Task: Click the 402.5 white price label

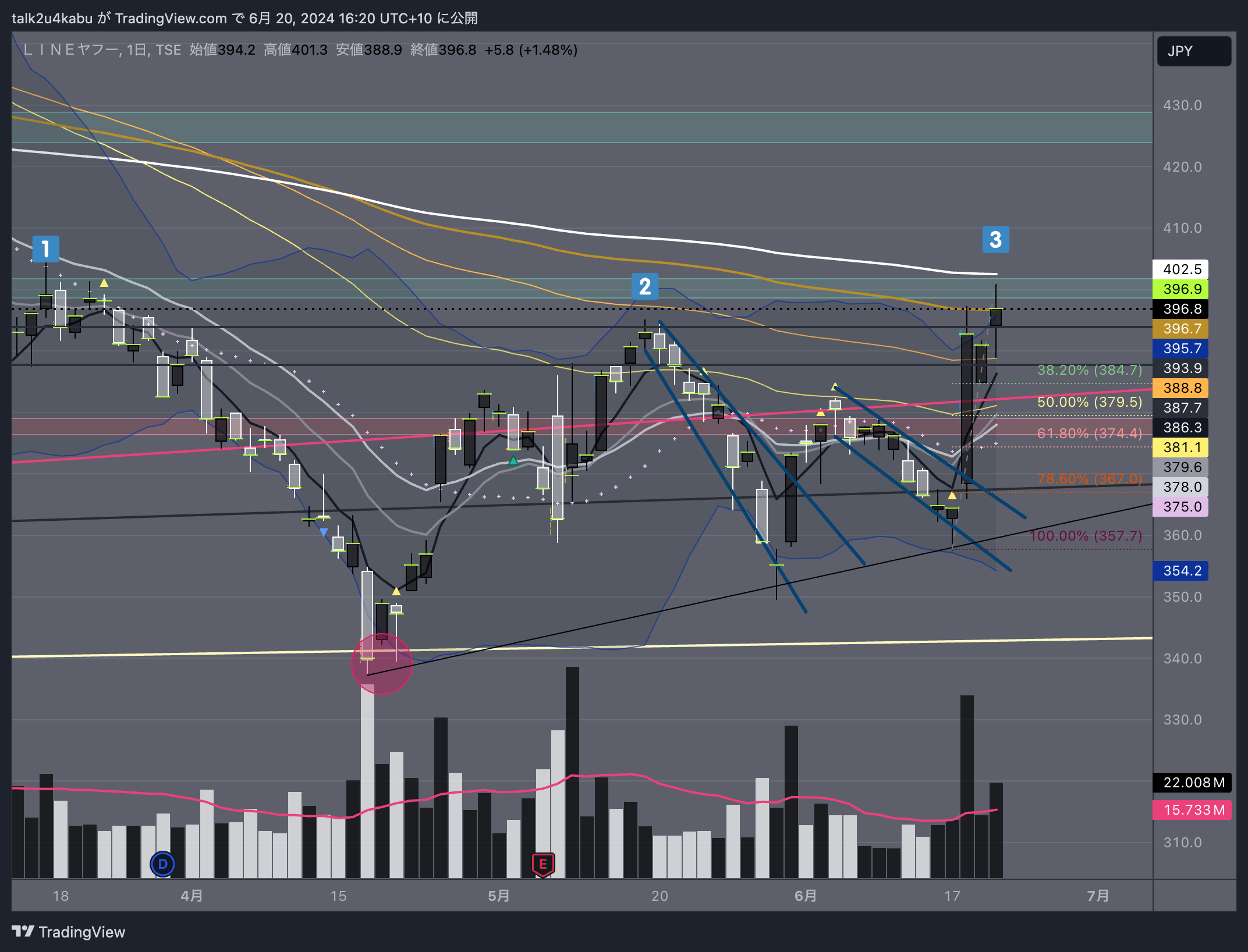Action: [x=1180, y=269]
